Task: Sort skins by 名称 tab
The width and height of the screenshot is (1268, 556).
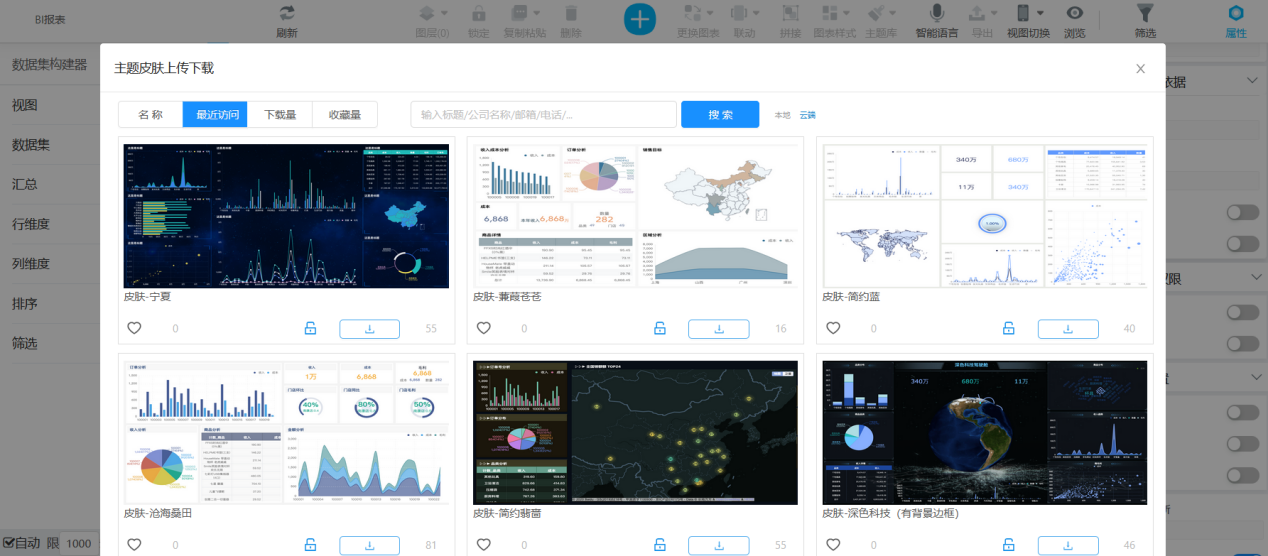Action: click(x=150, y=114)
